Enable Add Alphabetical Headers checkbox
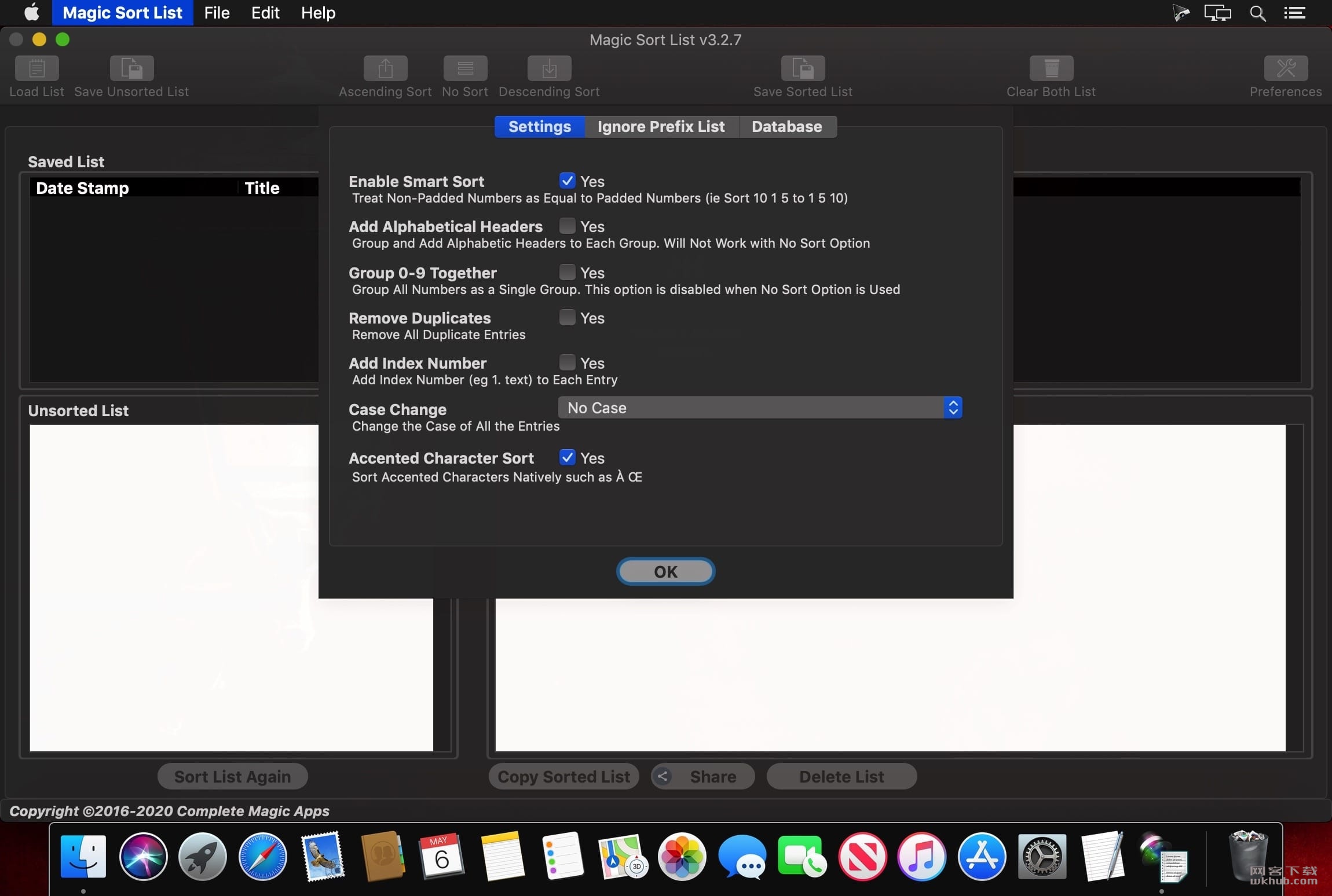Image resolution: width=1332 pixels, height=896 pixels. 567,226
